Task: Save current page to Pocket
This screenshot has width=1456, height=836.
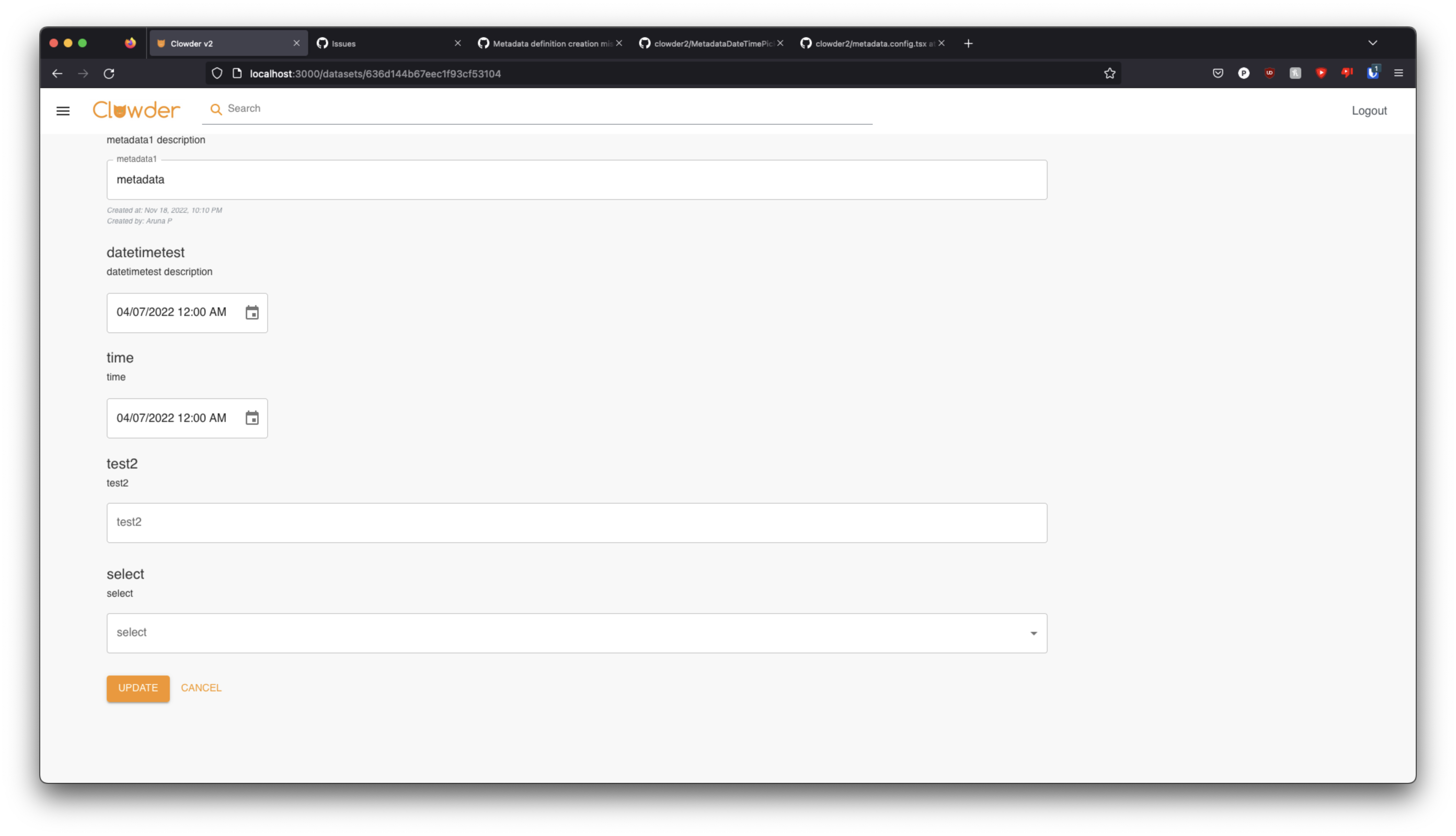Action: tap(1217, 73)
